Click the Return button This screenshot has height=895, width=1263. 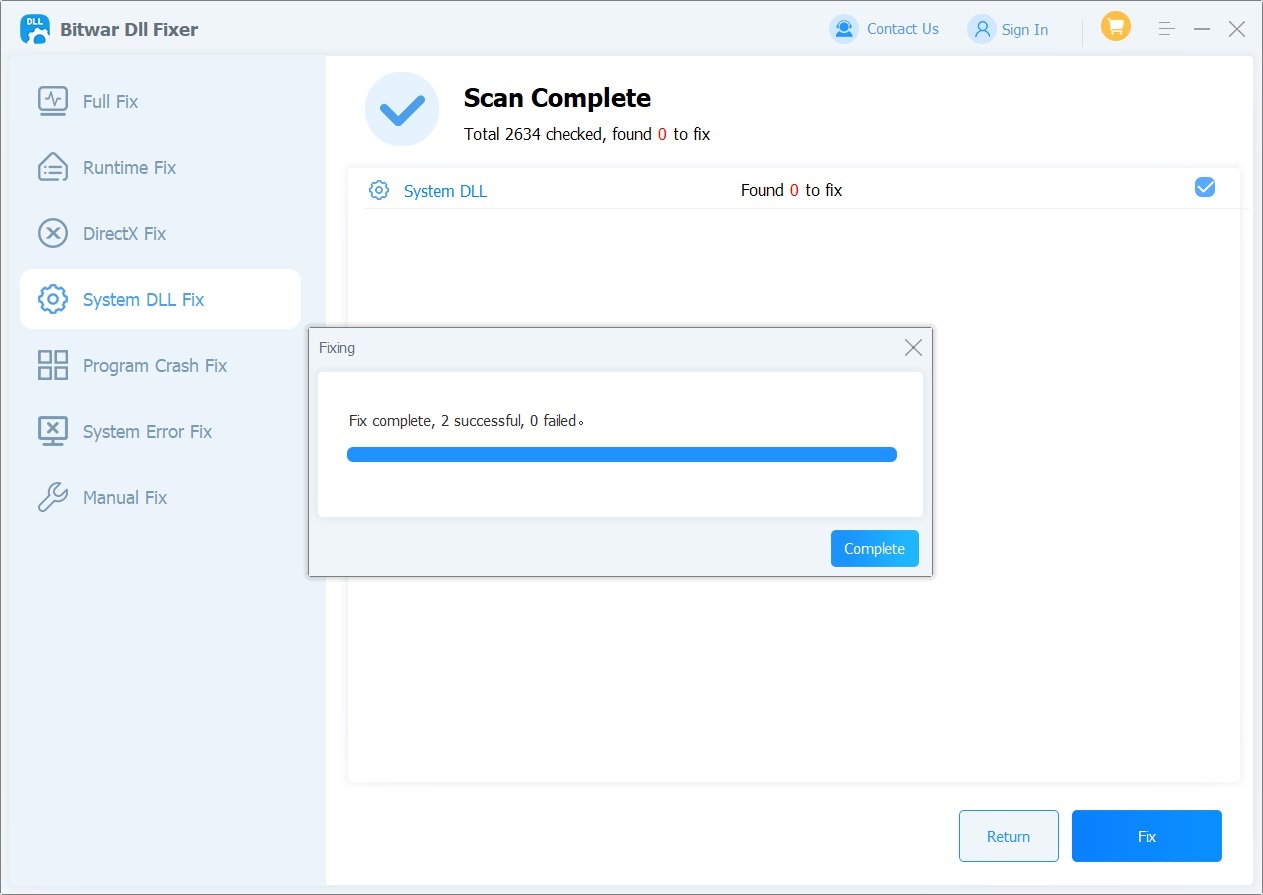click(x=1008, y=836)
